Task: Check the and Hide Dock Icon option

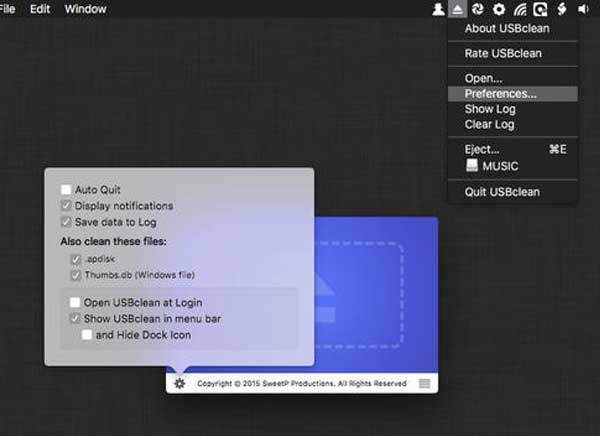Action: 87,335
